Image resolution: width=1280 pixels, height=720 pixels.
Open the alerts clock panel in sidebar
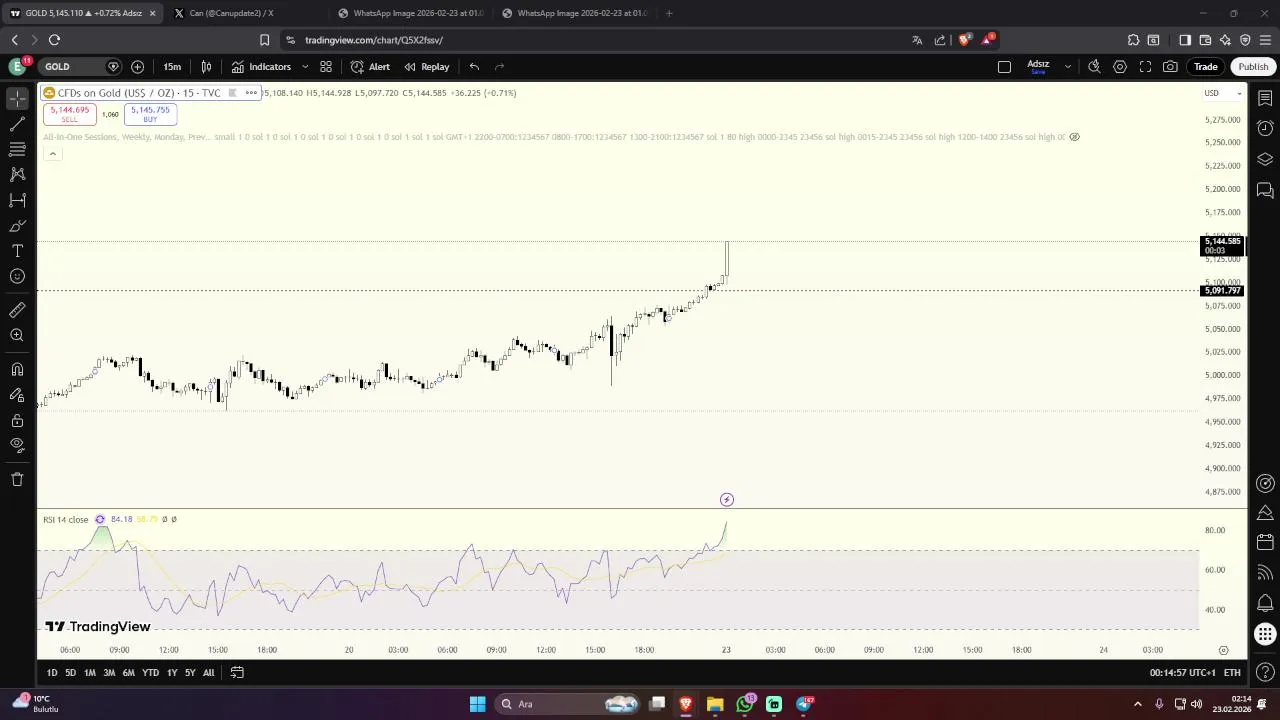pos(1265,128)
